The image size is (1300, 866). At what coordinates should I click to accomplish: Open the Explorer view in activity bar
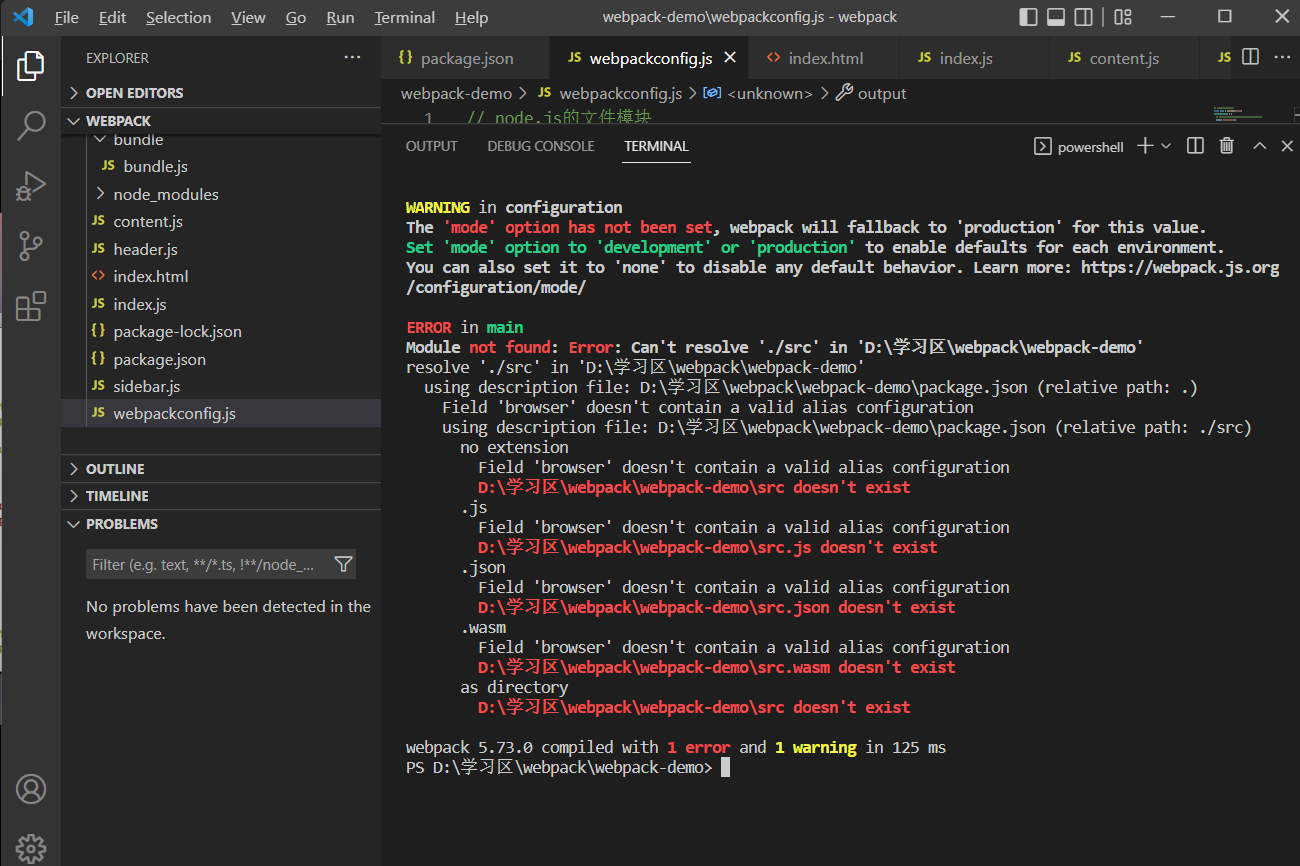click(x=31, y=67)
